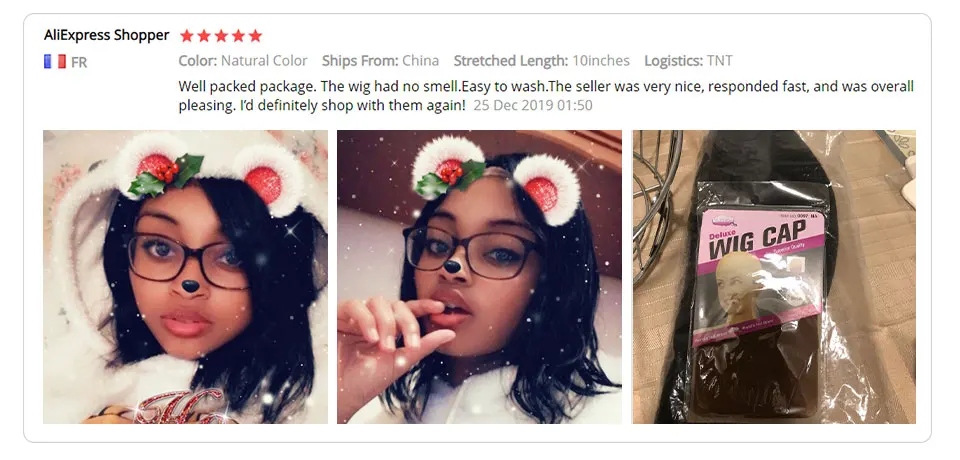This screenshot has width=960, height=460.
Task: Open the middle review photo thumbnail
Action: coord(479,277)
